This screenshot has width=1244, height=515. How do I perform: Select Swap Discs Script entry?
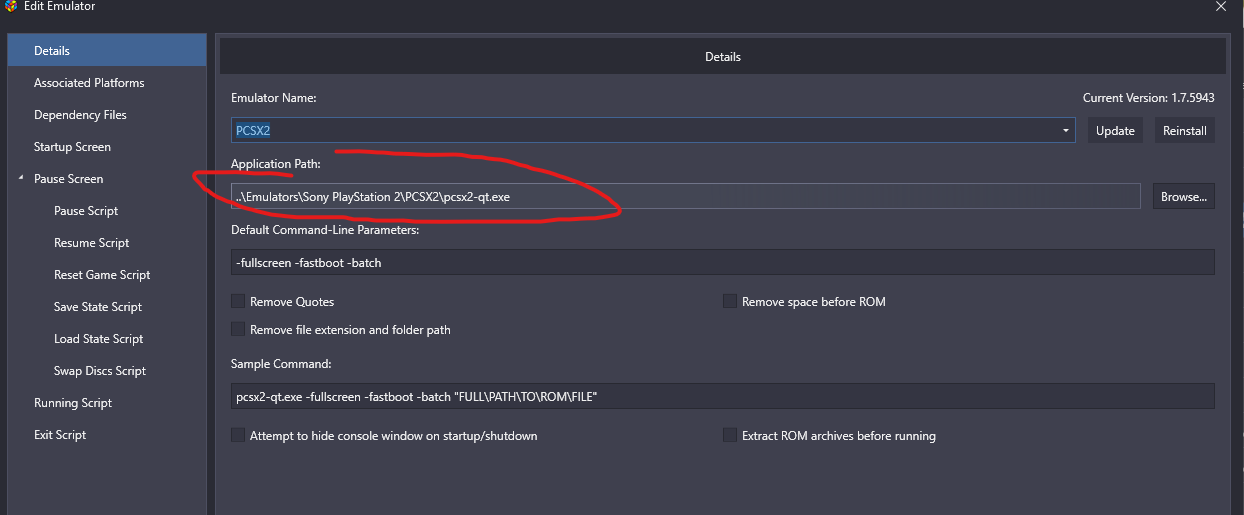coord(100,371)
